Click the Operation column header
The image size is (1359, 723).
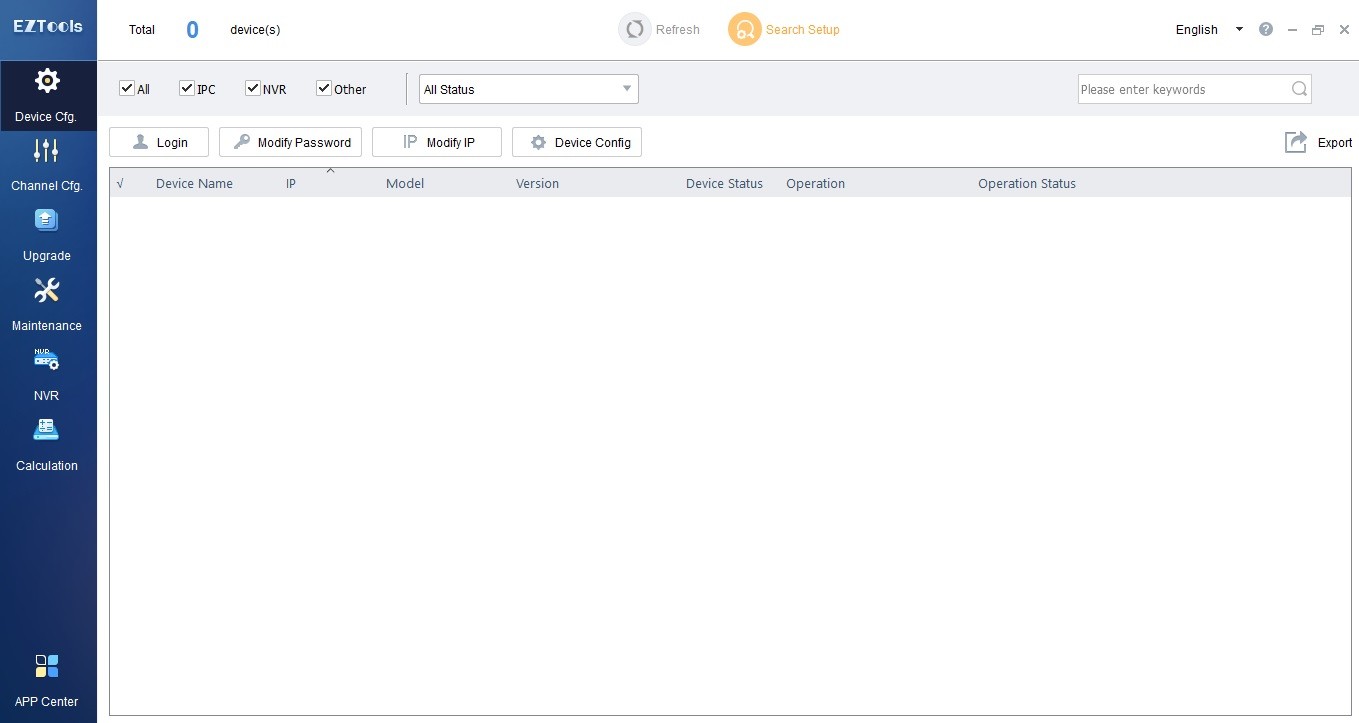point(815,184)
